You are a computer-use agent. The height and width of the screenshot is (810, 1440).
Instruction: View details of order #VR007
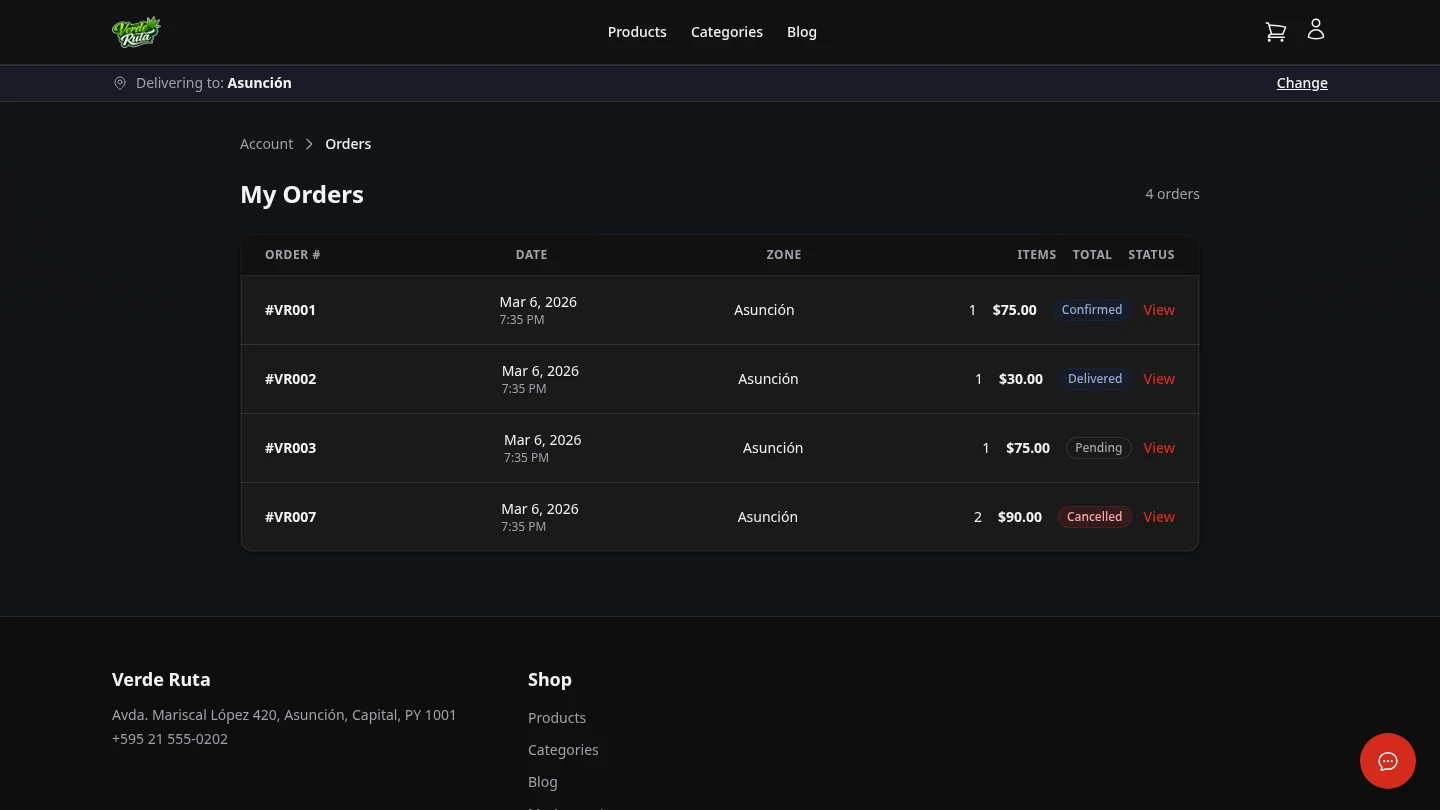point(1158,516)
